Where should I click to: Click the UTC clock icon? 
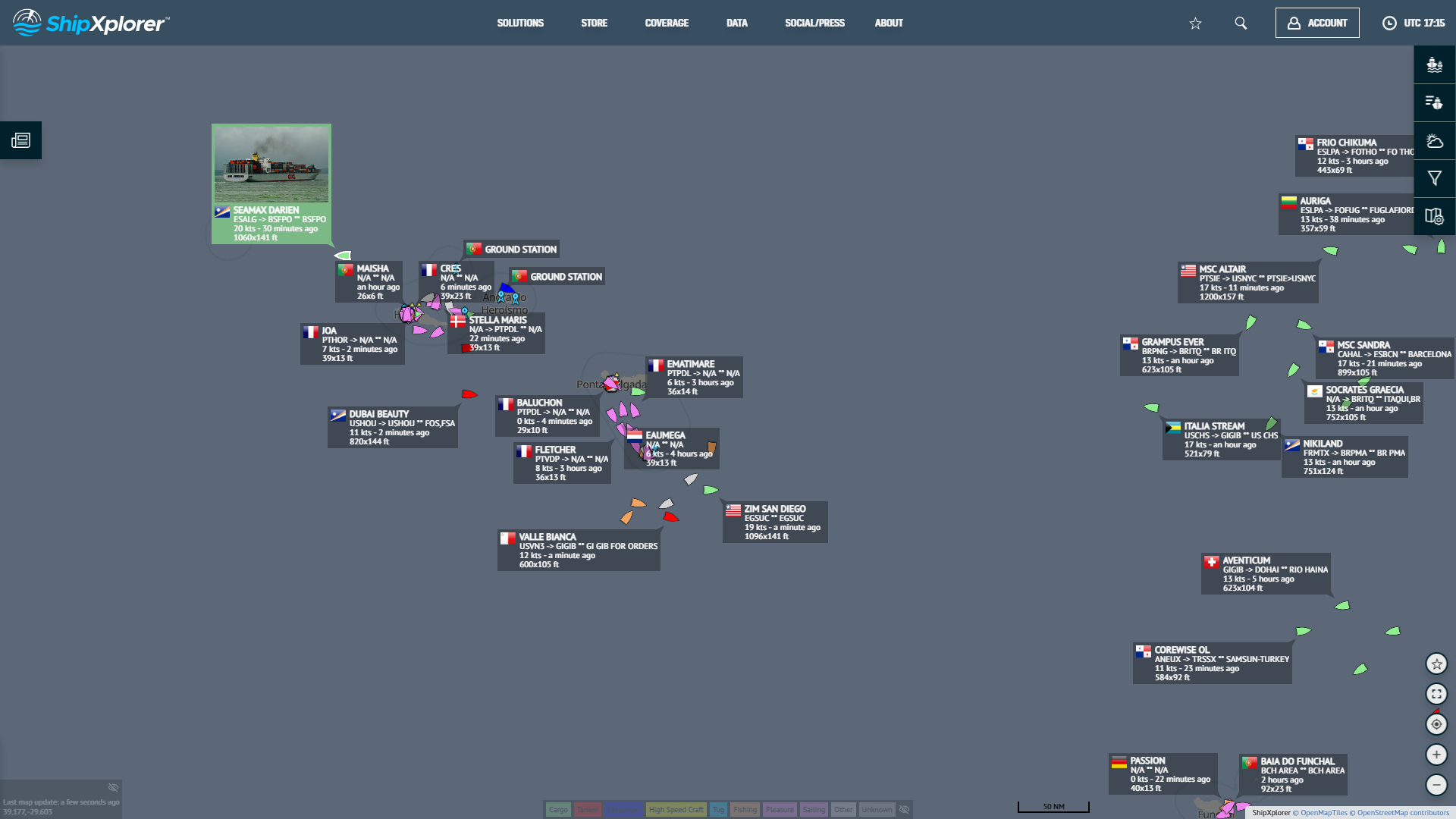(x=1389, y=24)
